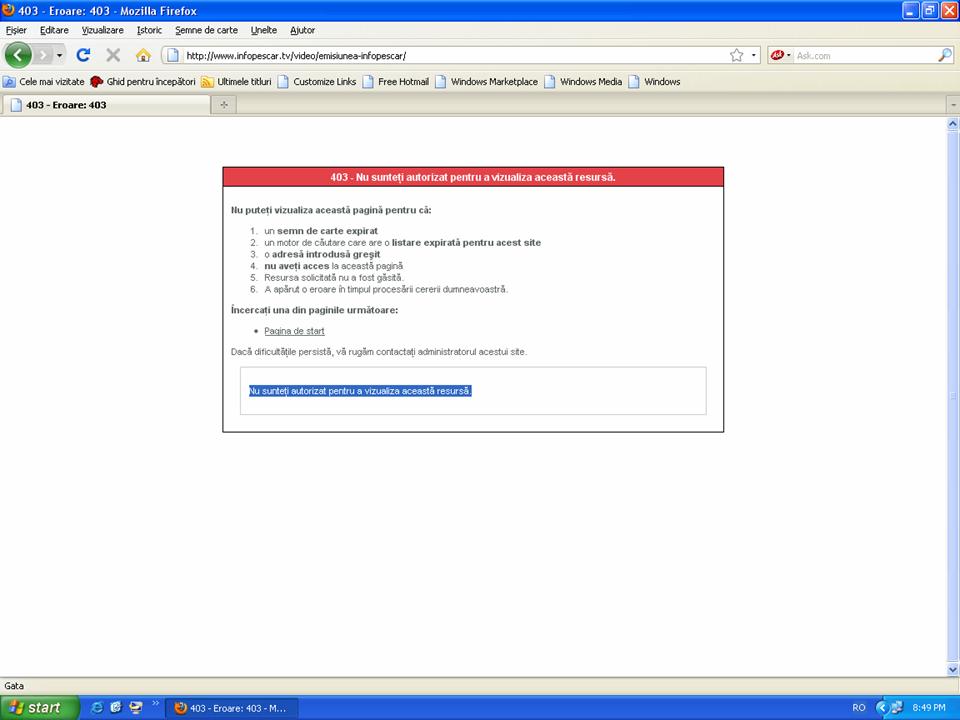This screenshot has height=720, width=960.
Task: Open the list all tabs dropdown
Action: [952, 104]
